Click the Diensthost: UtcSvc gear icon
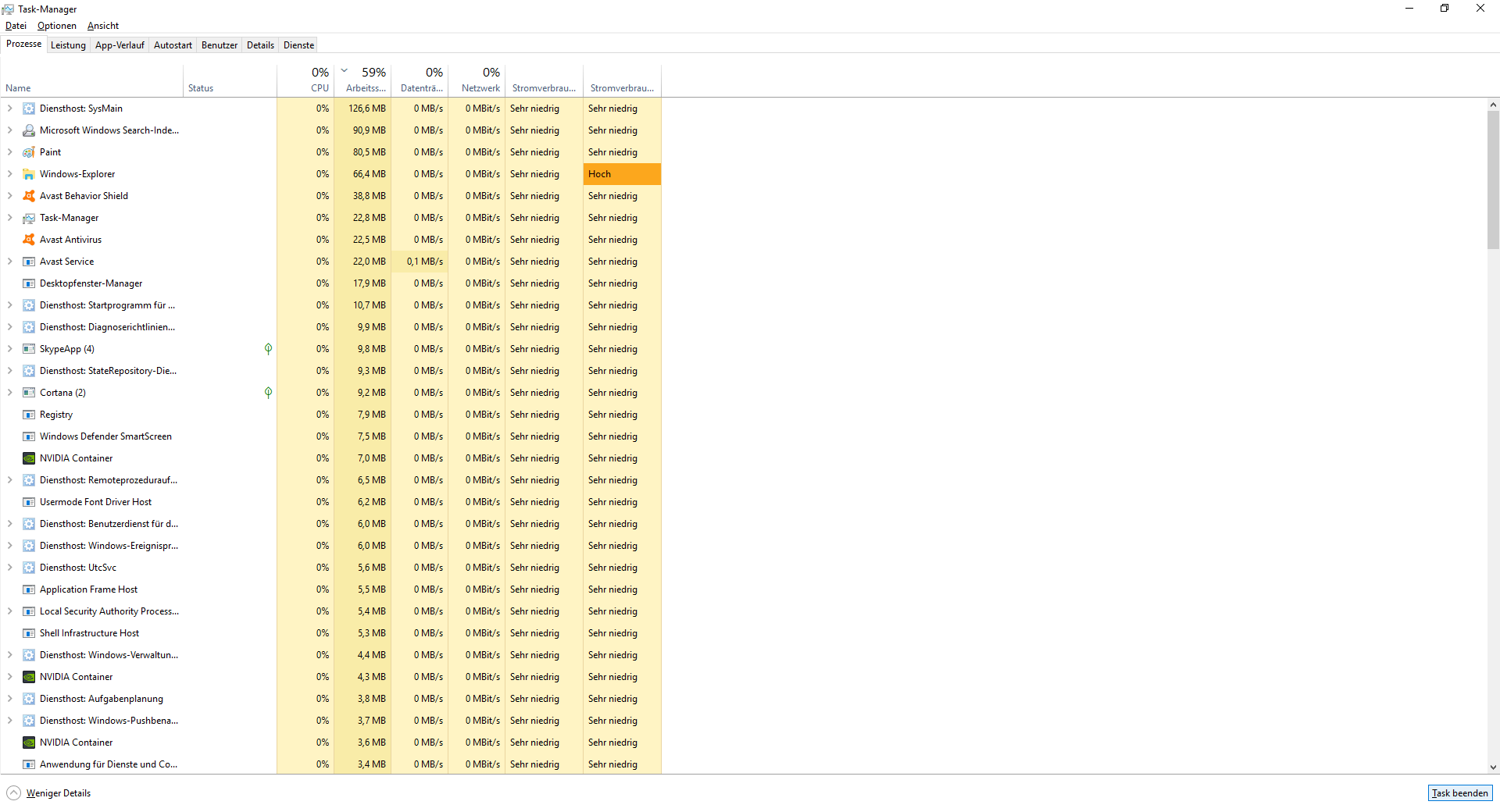This screenshot has height=812, width=1500. tap(29, 568)
